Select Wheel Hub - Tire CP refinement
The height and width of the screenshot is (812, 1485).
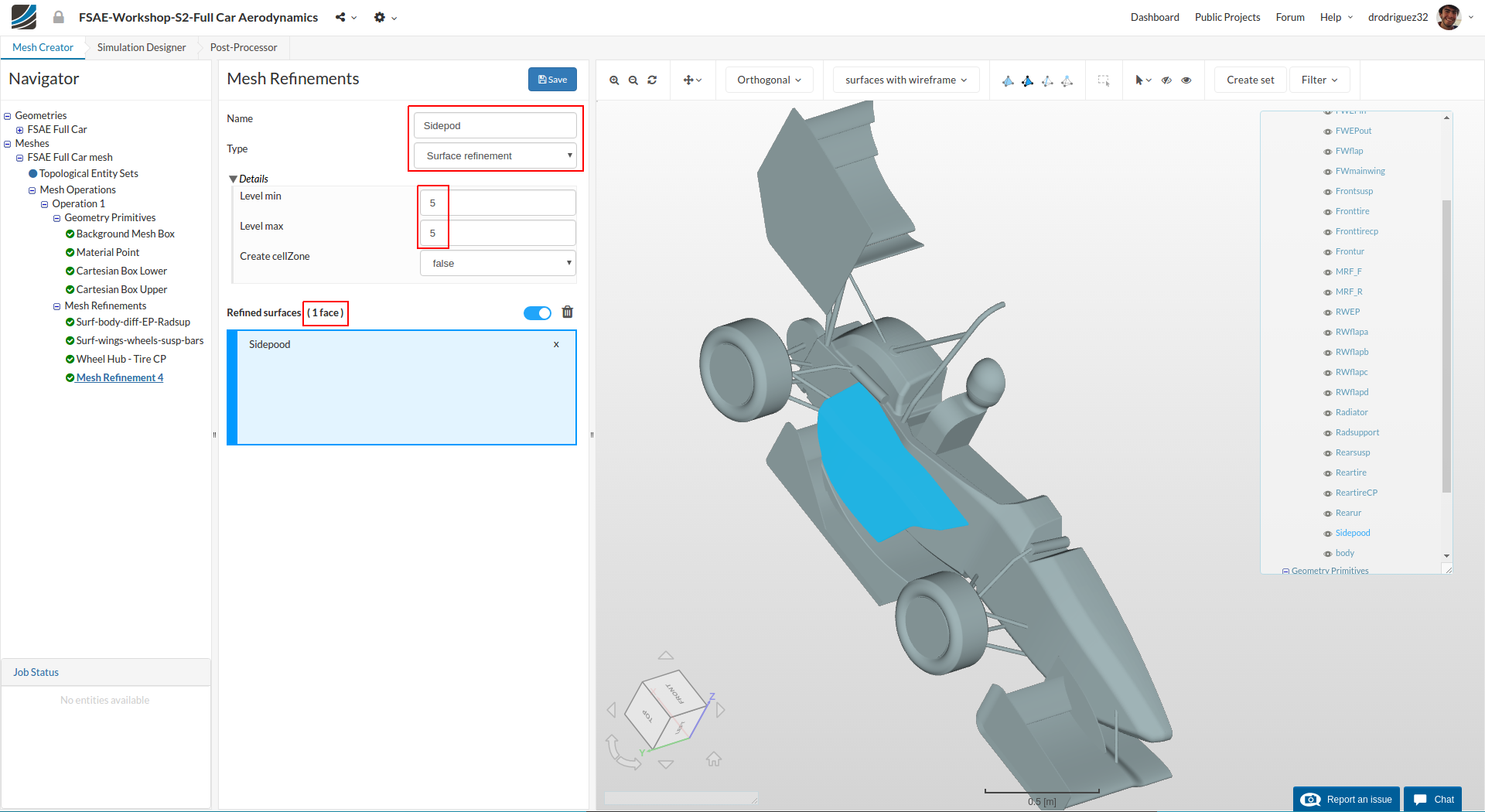[x=121, y=360]
